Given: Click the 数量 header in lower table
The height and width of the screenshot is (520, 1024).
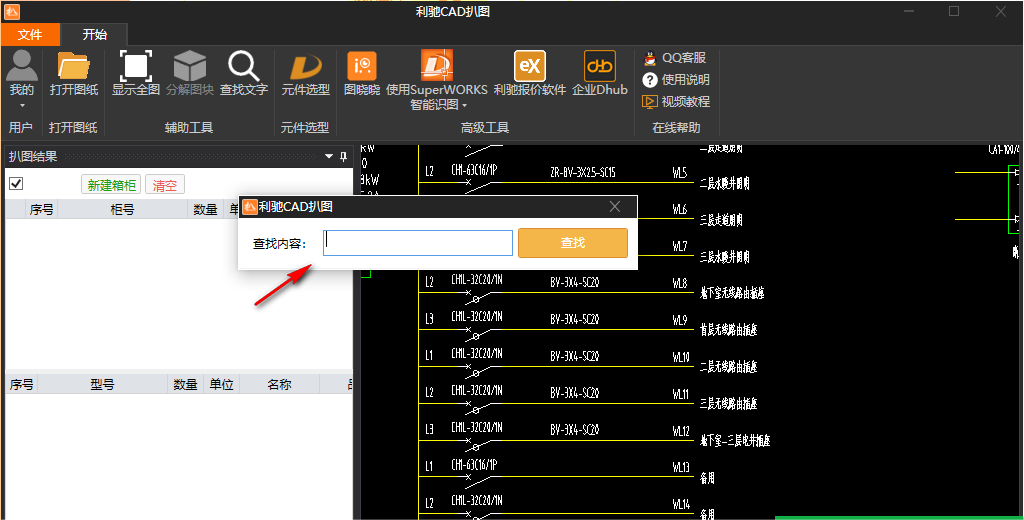Looking at the screenshot, I should coord(185,384).
